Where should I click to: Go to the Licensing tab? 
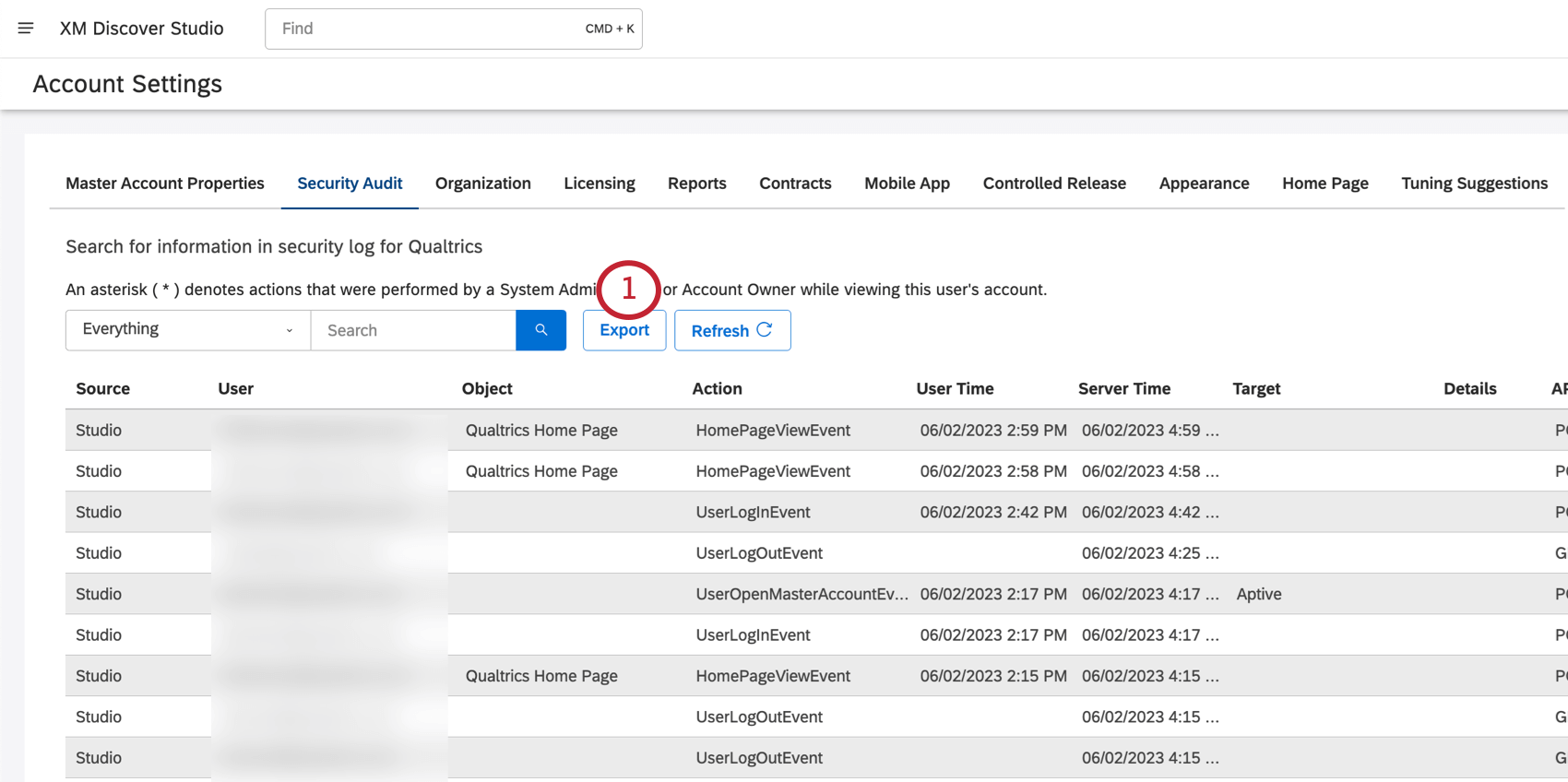coord(600,184)
